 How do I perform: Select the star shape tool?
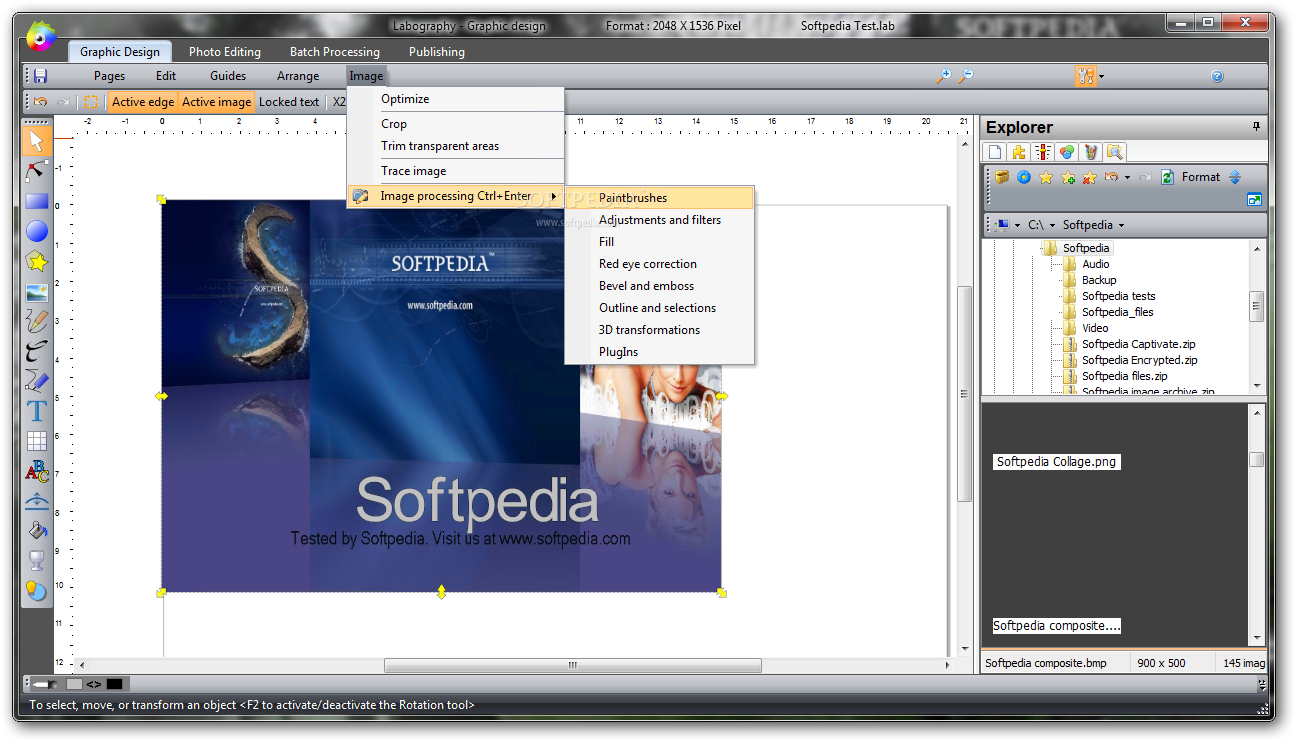pyautogui.click(x=37, y=262)
